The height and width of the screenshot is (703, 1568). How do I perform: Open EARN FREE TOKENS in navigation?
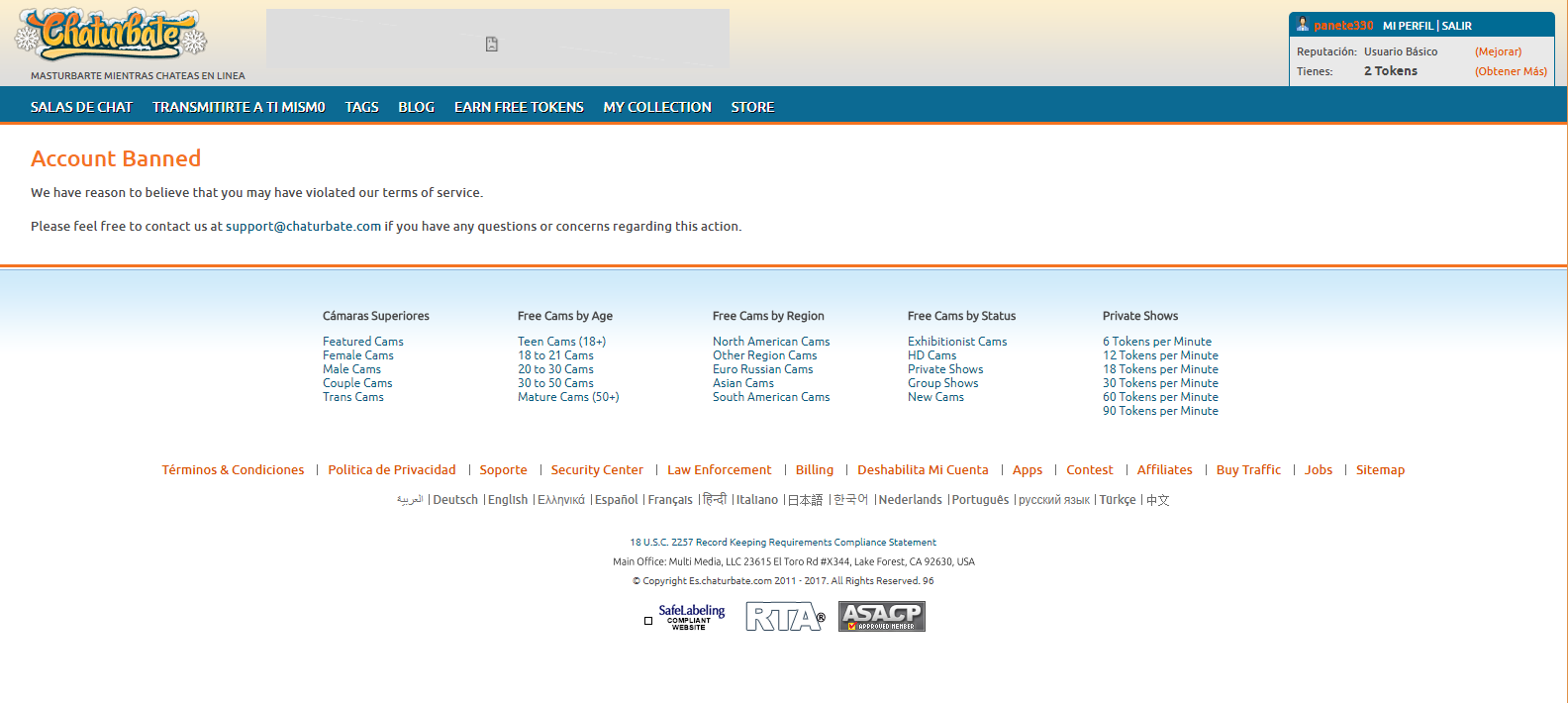pyautogui.click(x=519, y=107)
